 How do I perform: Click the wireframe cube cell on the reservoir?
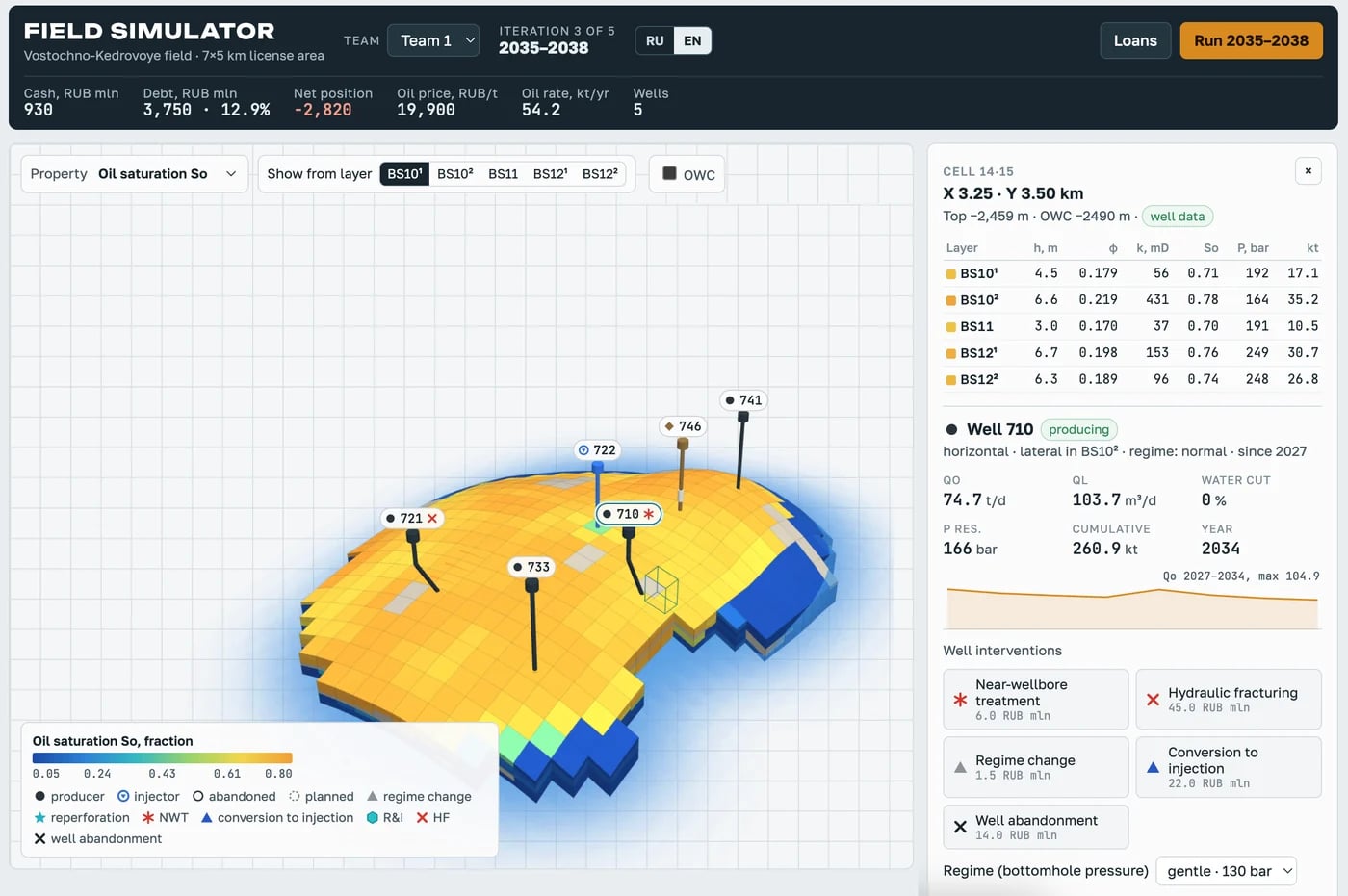(661, 589)
